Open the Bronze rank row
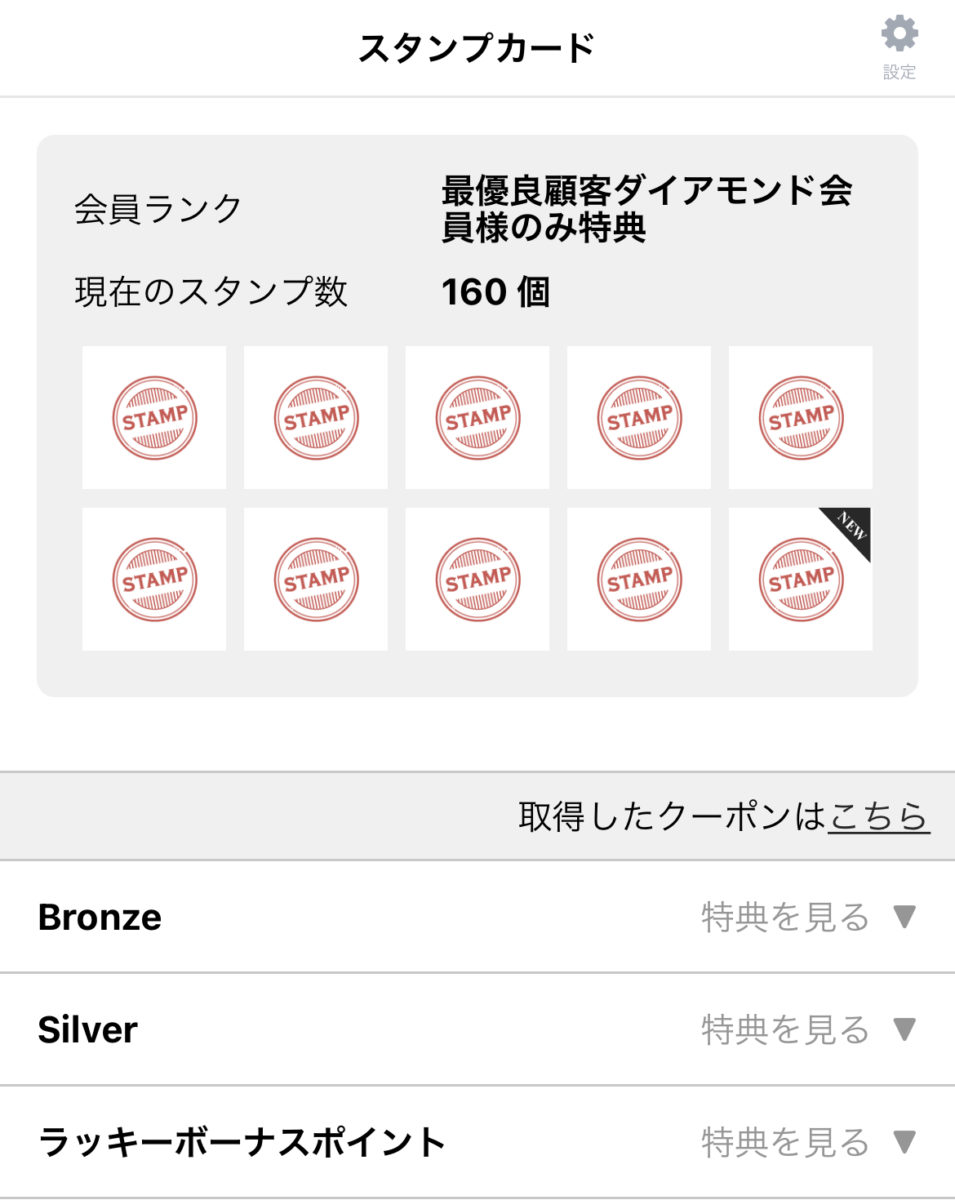Screen dimensions: 955x1200 pos(100,917)
